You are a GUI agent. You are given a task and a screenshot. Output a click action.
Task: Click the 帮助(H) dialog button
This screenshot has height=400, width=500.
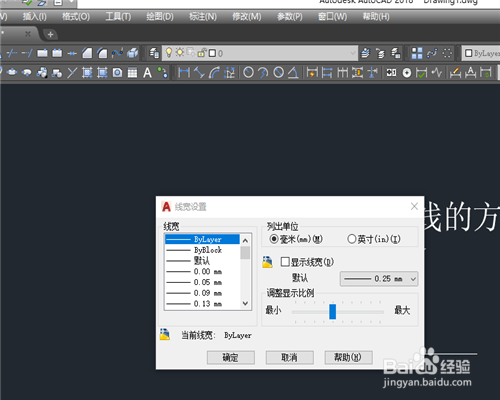[x=348, y=357]
